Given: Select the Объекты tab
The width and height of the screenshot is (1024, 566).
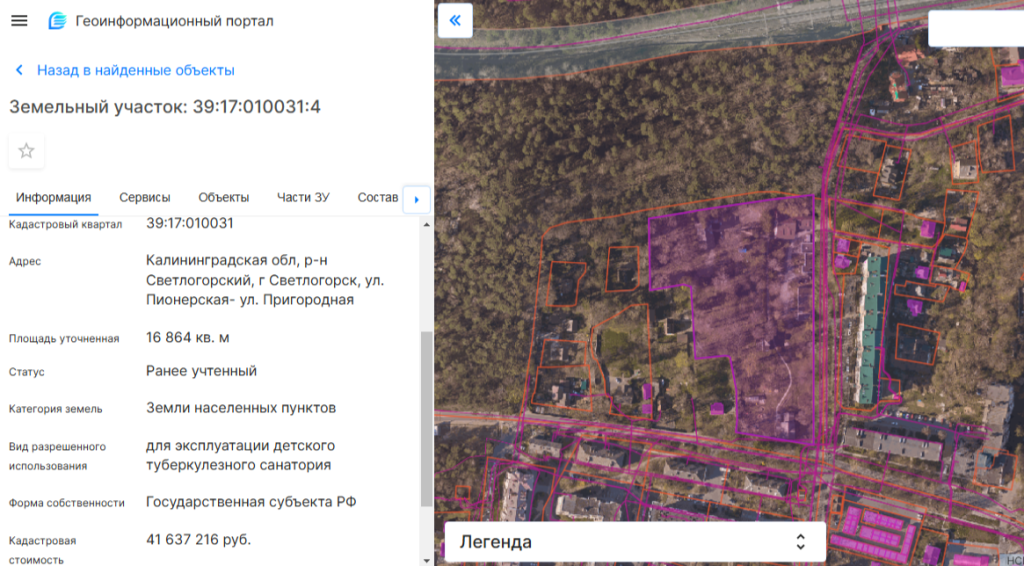Looking at the screenshot, I should 223,197.
